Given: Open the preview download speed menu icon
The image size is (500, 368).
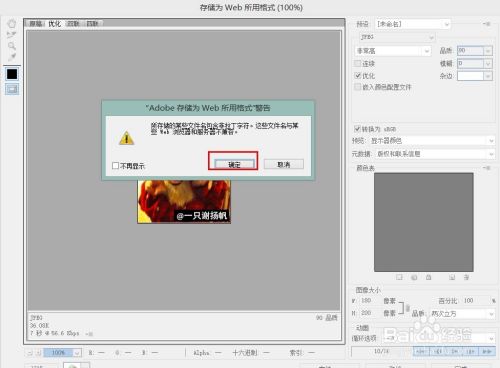Looking at the screenshot, I should pyautogui.click(x=89, y=333).
